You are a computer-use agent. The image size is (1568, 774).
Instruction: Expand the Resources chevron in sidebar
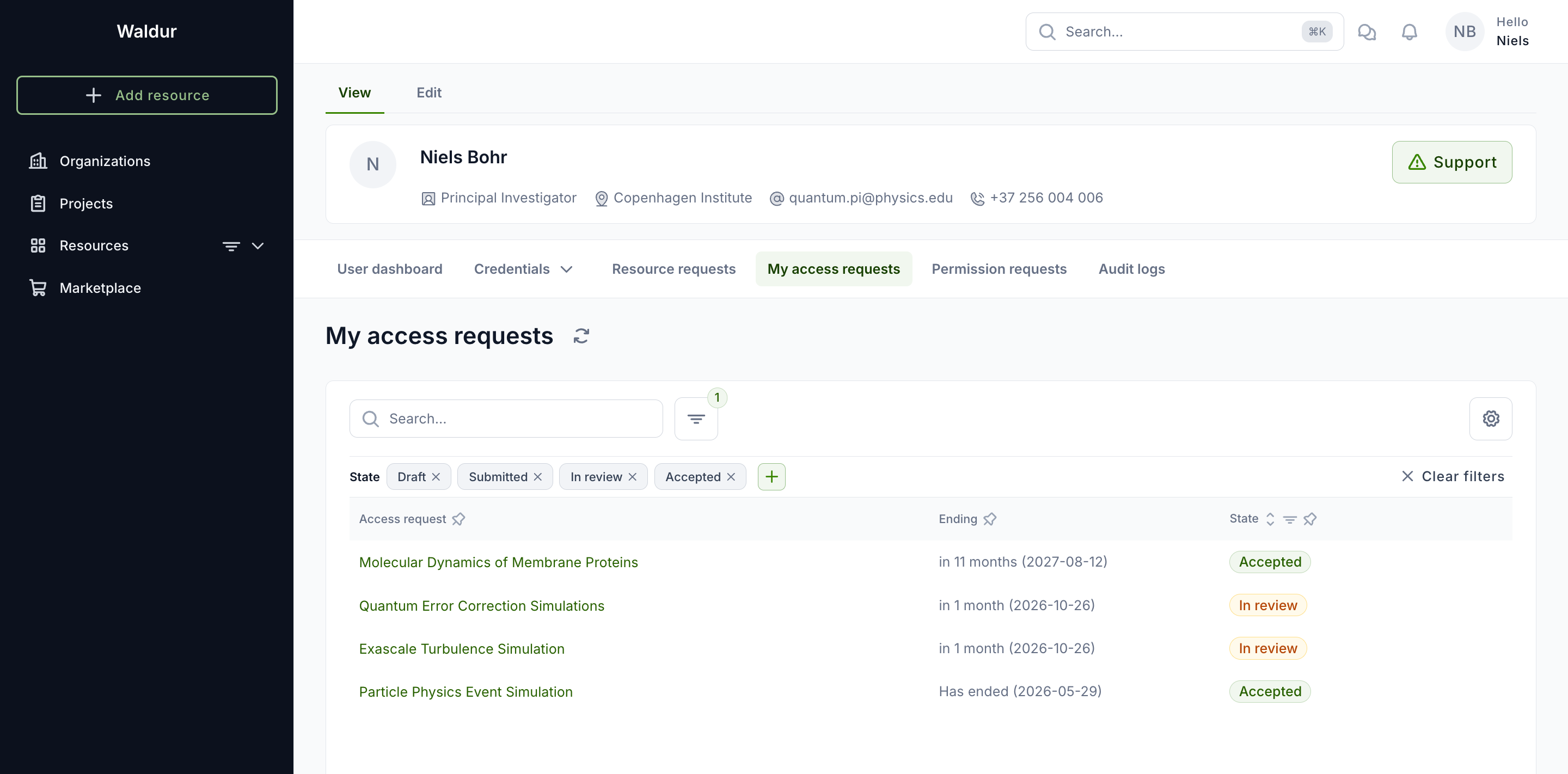[x=258, y=246]
